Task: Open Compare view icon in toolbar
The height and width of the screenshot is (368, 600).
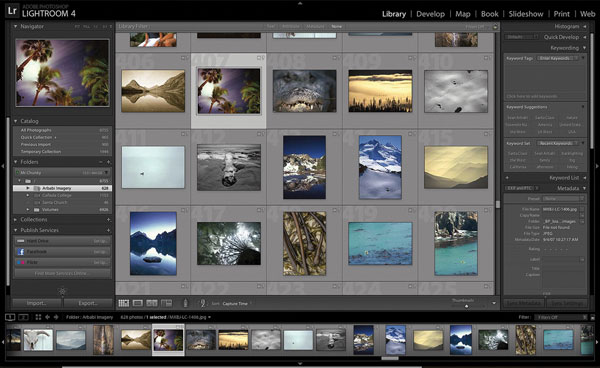Action: (152, 303)
